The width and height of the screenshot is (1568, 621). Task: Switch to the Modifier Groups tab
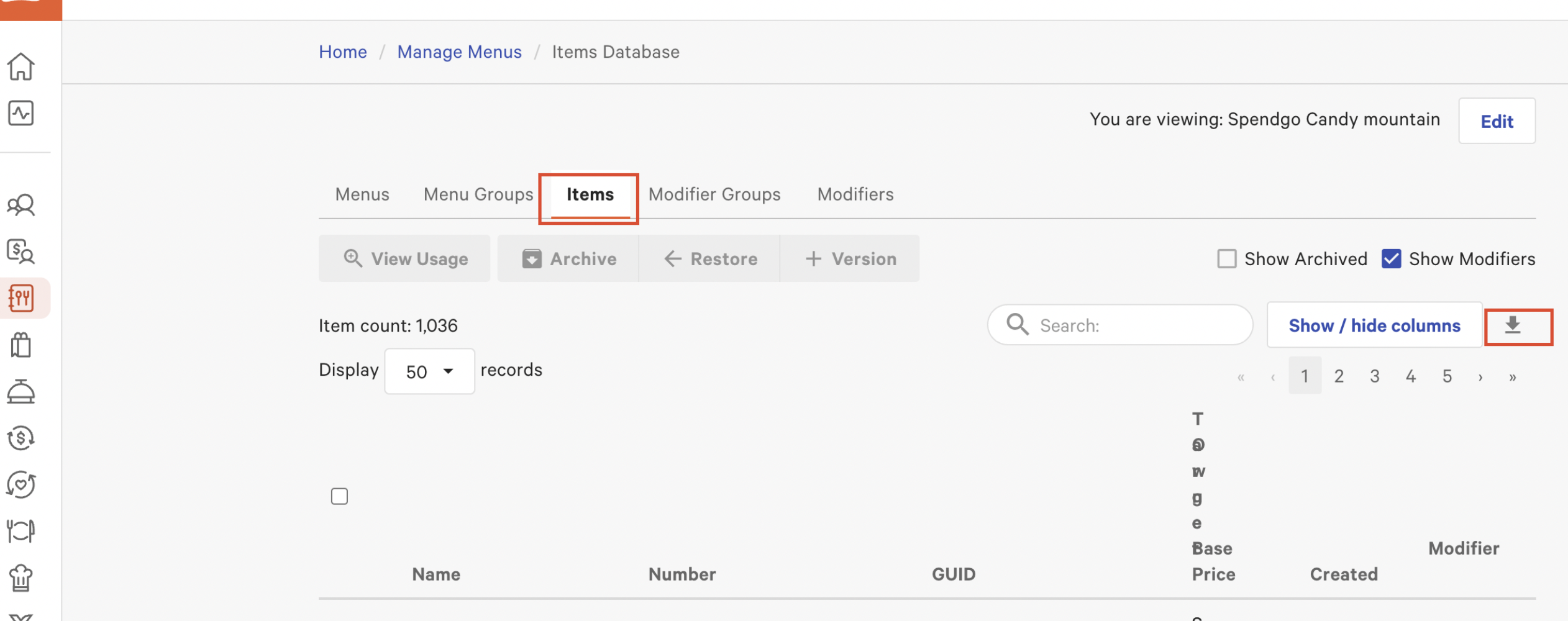[714, 194]
